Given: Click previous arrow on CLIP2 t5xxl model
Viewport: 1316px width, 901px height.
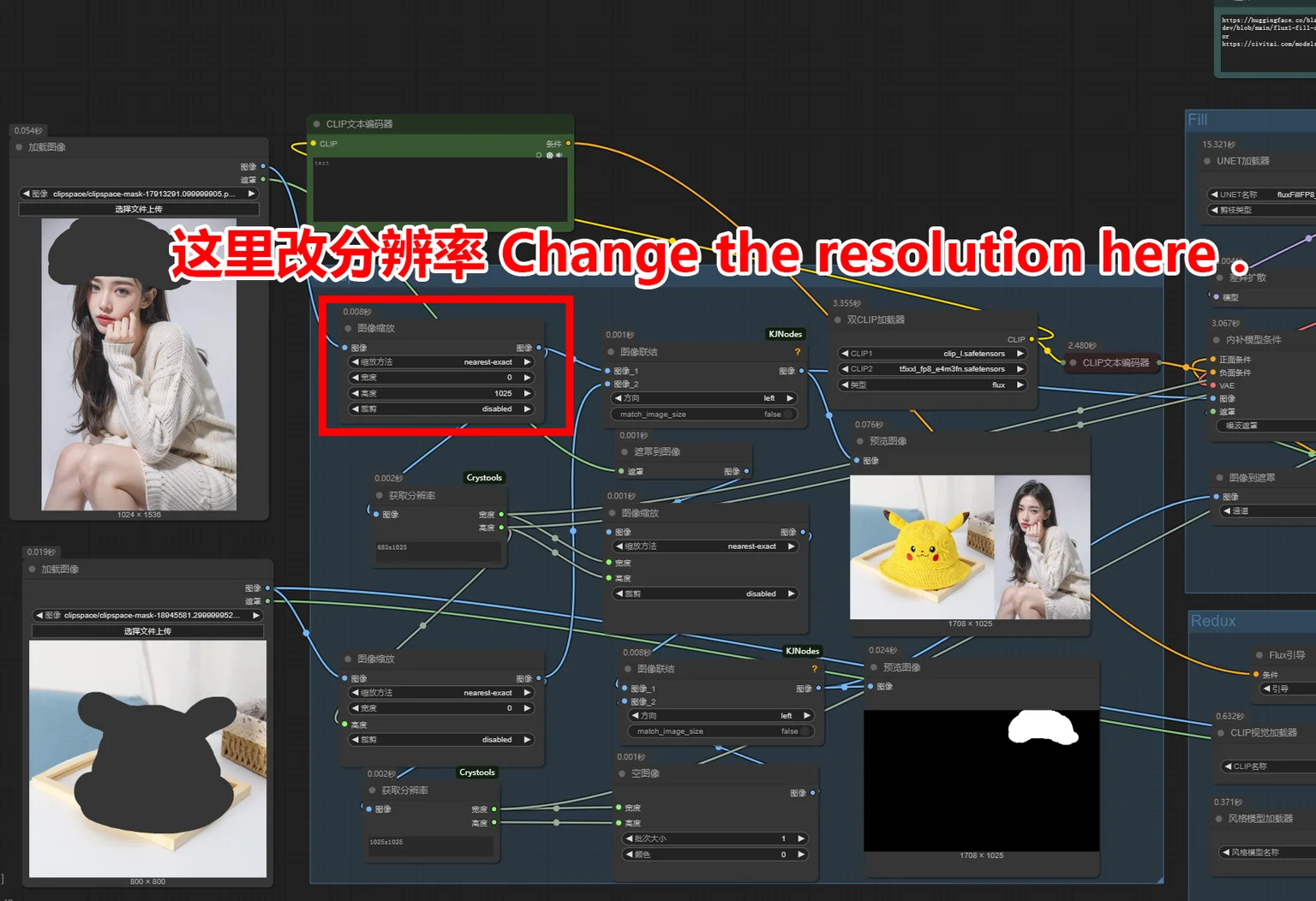Looking at the screenshot, I should [x=845, y=369].
